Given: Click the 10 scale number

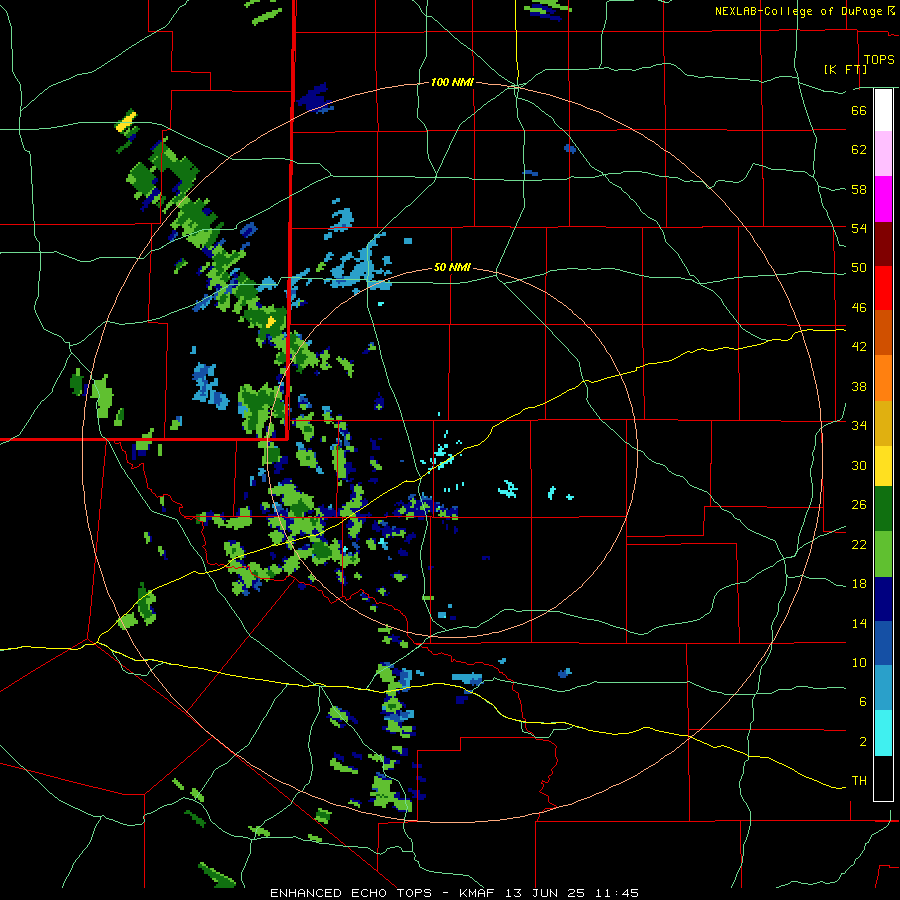Looking at the screenshot, I should click(x=859, y=663).
